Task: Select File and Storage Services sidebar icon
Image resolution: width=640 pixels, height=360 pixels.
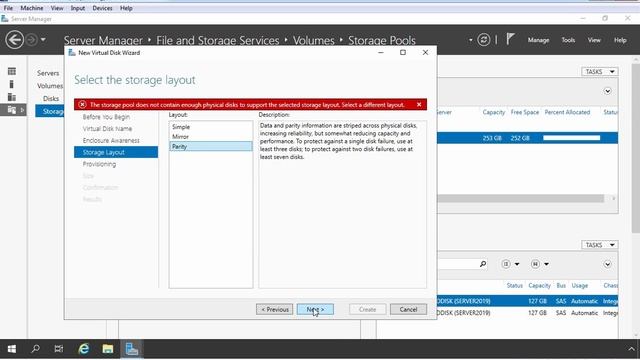Action: pos(12,110)
